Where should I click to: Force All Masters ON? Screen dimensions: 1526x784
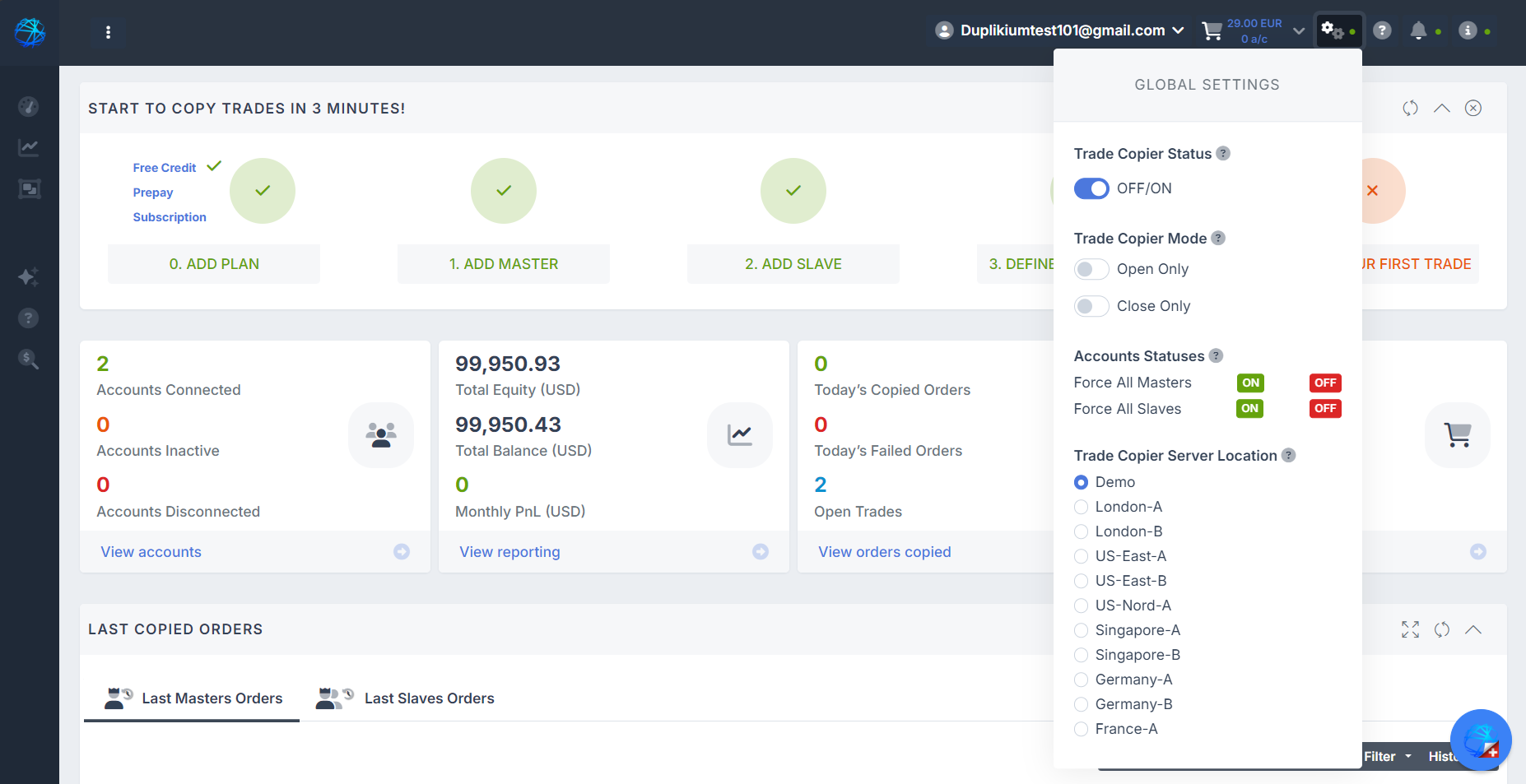coord(1250,383)
